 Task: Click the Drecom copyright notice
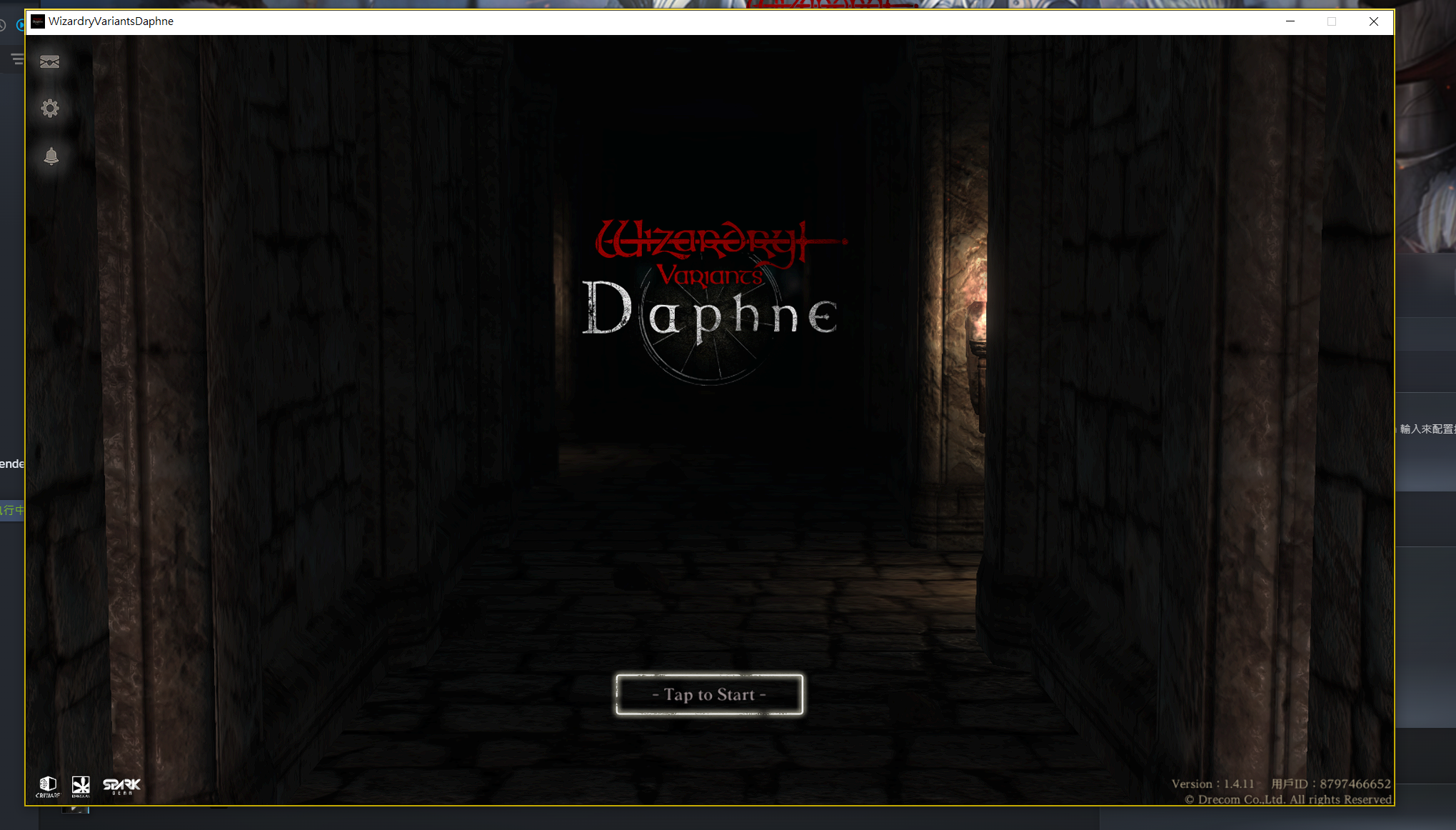1288,799
